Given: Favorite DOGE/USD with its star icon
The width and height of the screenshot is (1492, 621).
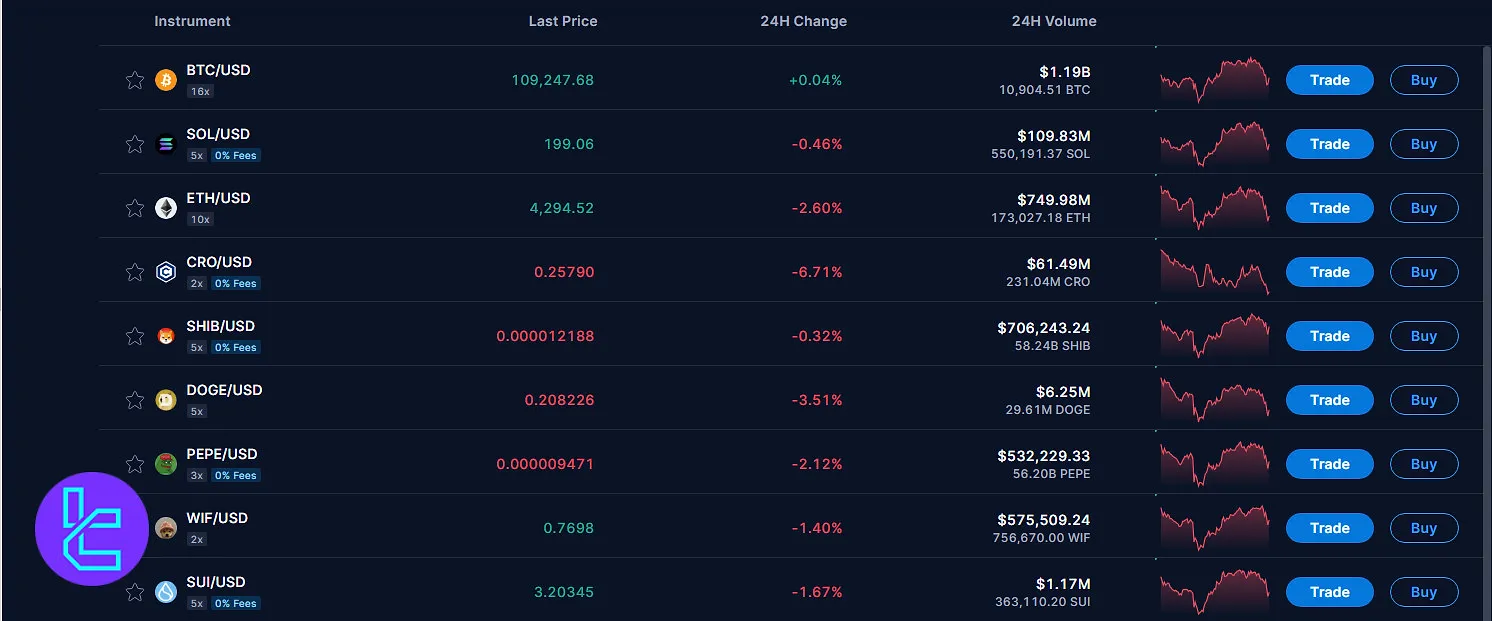Looking at the screenshot, I should 135,400.
